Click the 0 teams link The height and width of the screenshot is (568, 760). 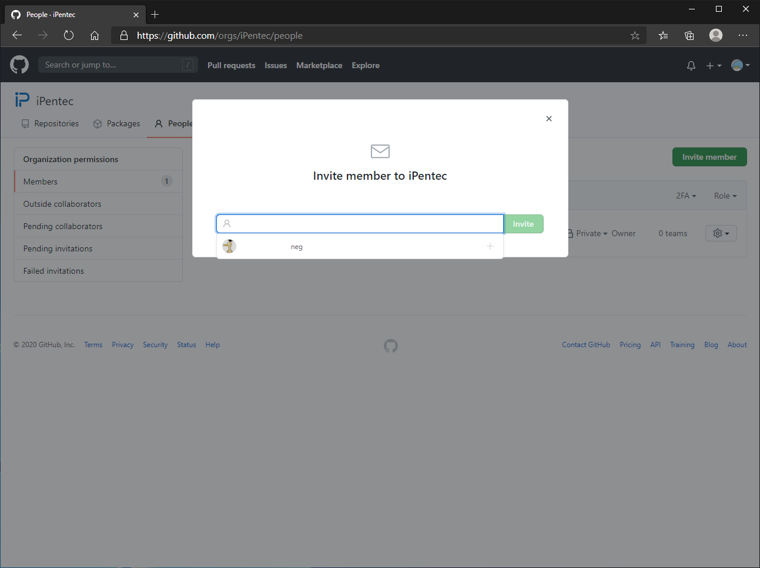tap(673, 234)
